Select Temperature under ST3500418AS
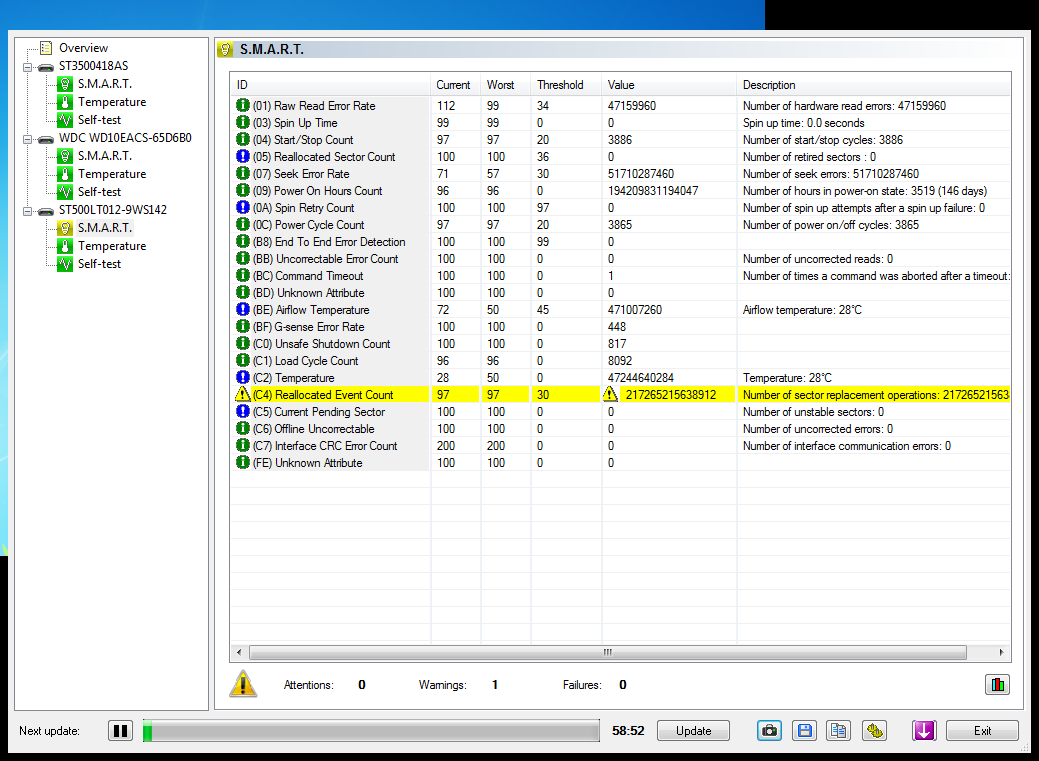 point(111,102)
